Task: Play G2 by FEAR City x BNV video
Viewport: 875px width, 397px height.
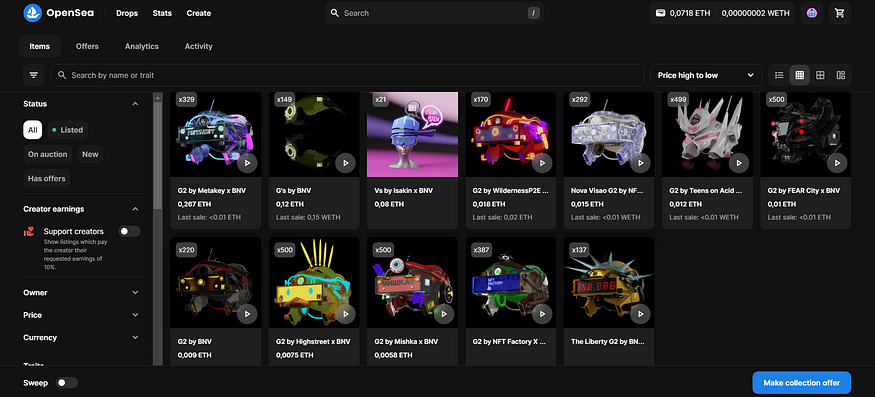Action: click(x=837, y=163)
